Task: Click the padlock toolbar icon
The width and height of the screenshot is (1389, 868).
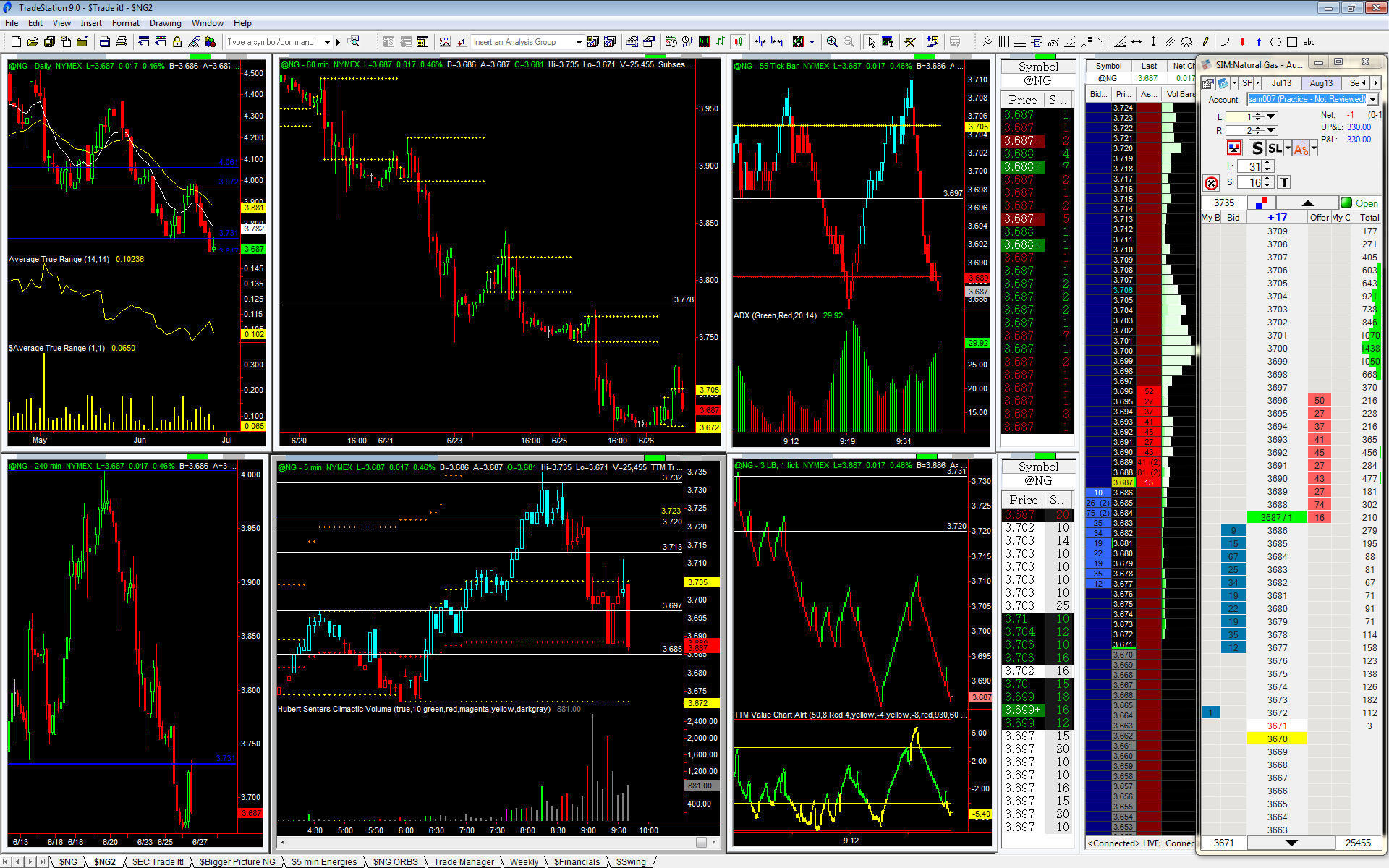Action: click(177, 42)
